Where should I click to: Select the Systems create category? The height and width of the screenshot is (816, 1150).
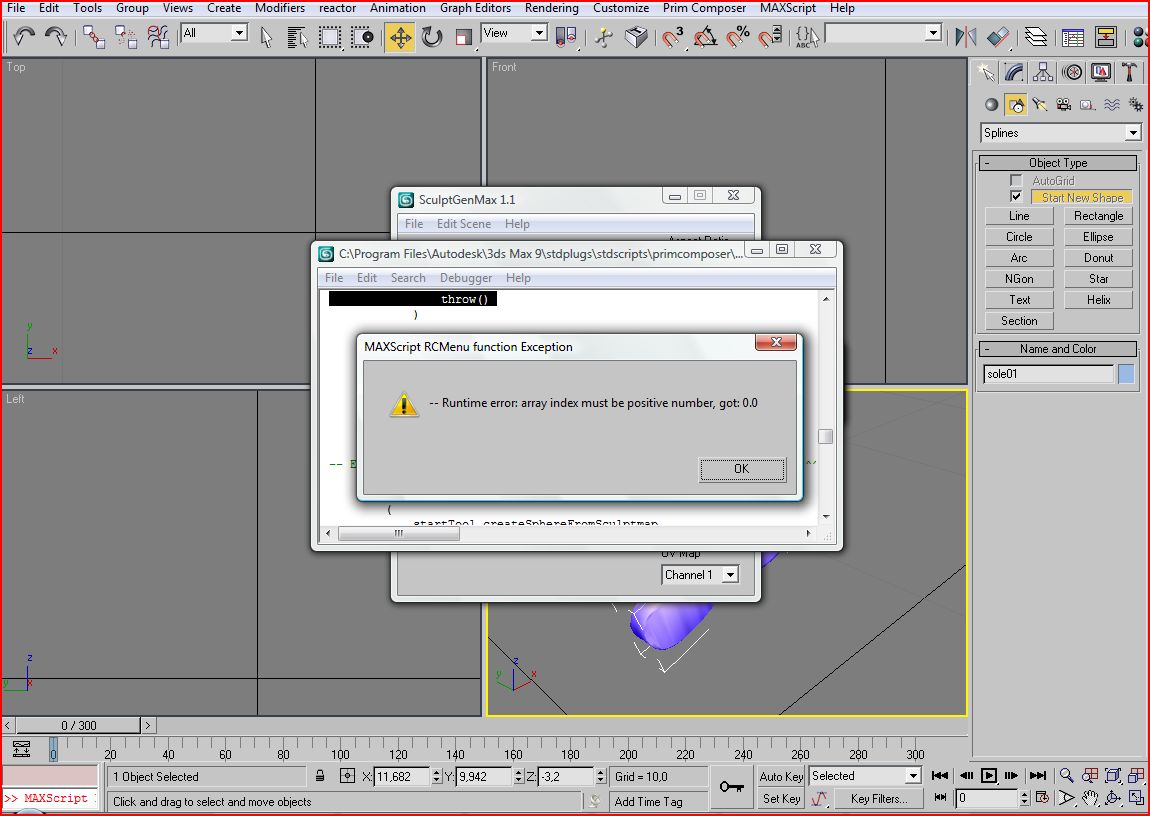tap(1135, 105)
